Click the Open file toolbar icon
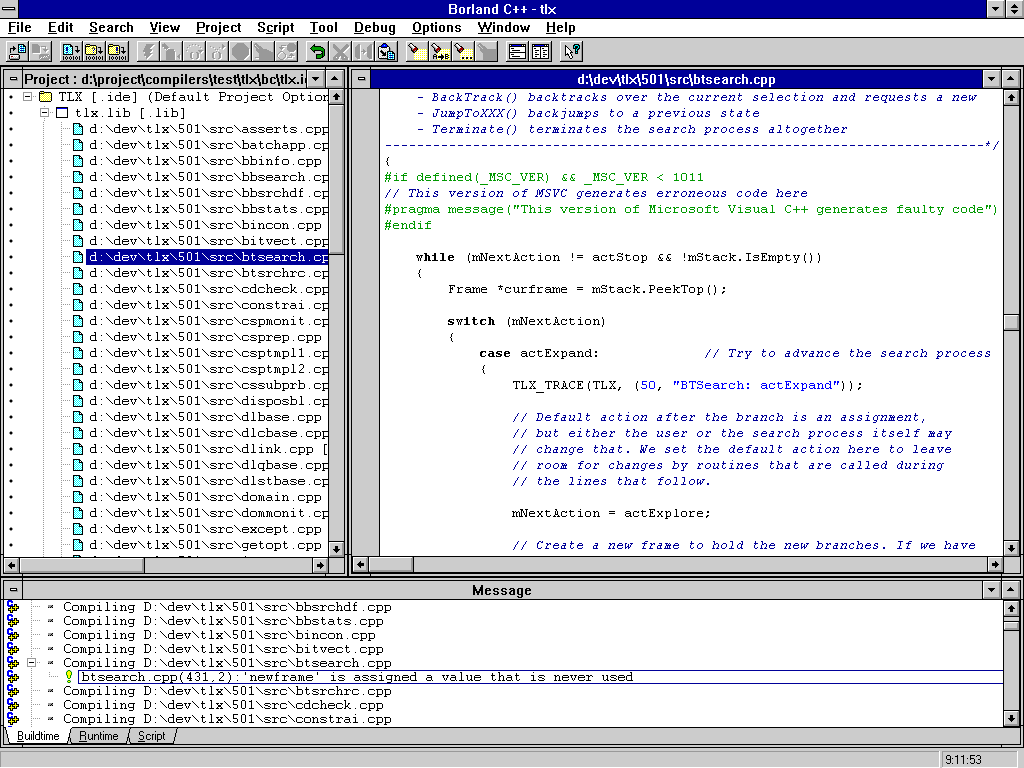1024x768 pixels. 18,52
